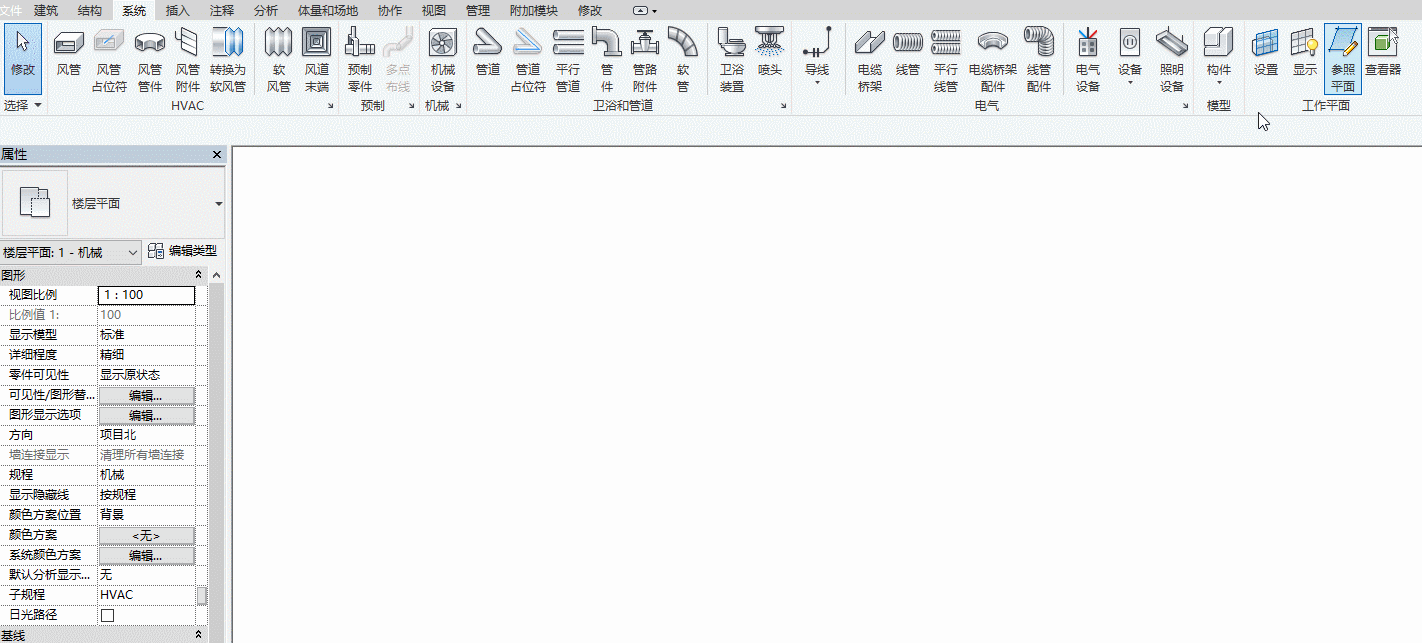Image resolution: width=1422 pixels, height=643 pixels.
Task: Select the 管路附件 pipe accessory tool
Action: 645,58
